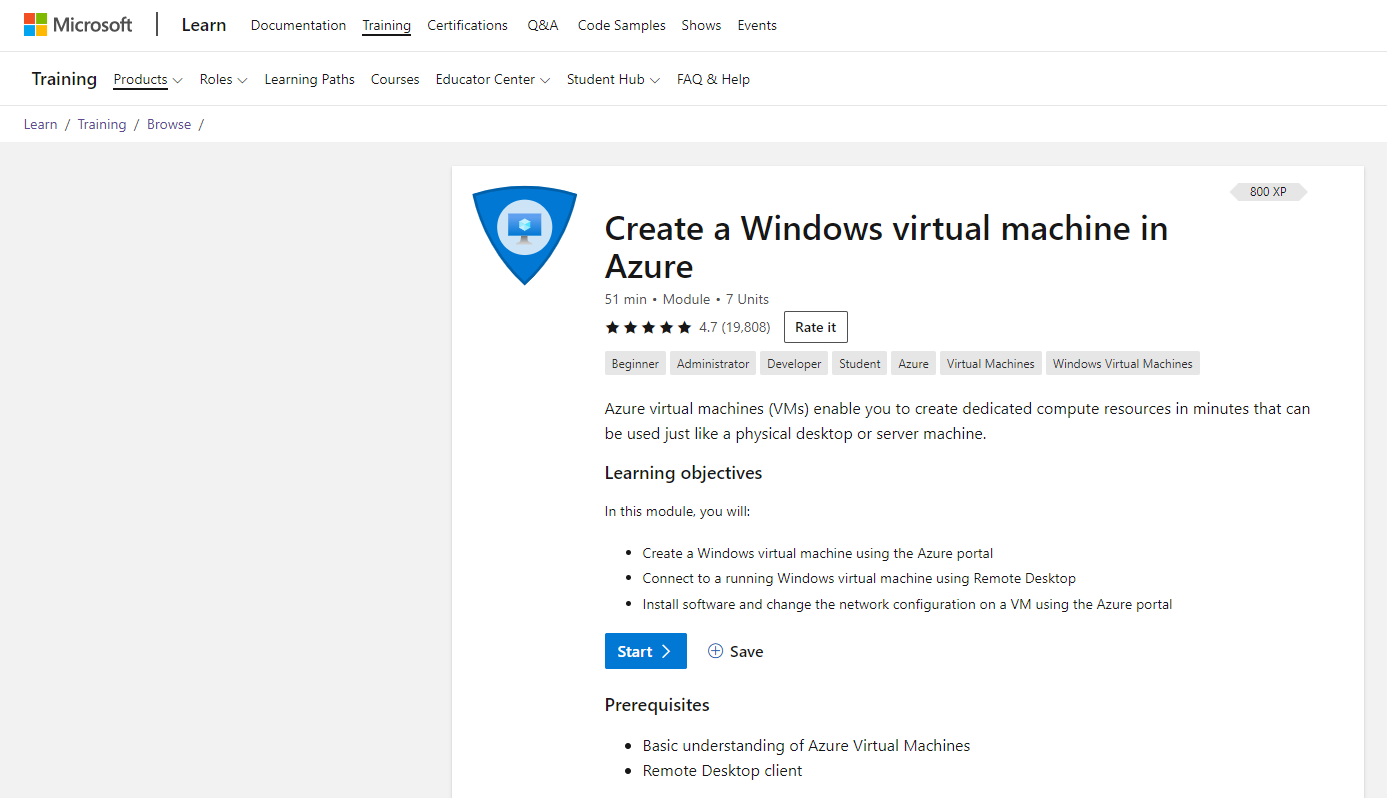Viewport: 1387px width, 798px height.
Task: Click the Windows VM module badge icon
Action: point(525,234)
